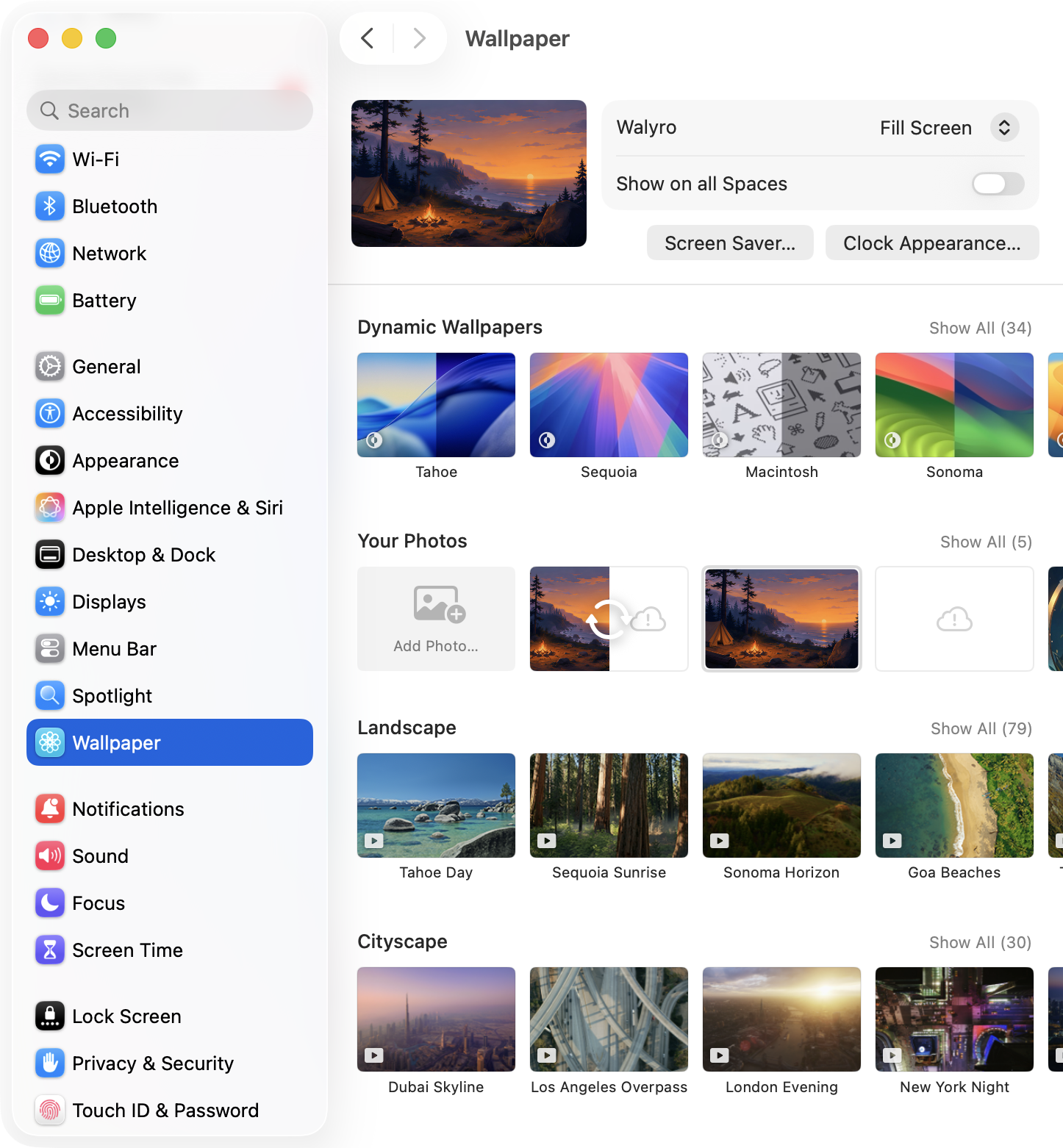Show all 5 Your Photos
This screenshot has width=1063, height=1148.
[x=986, y=542]
